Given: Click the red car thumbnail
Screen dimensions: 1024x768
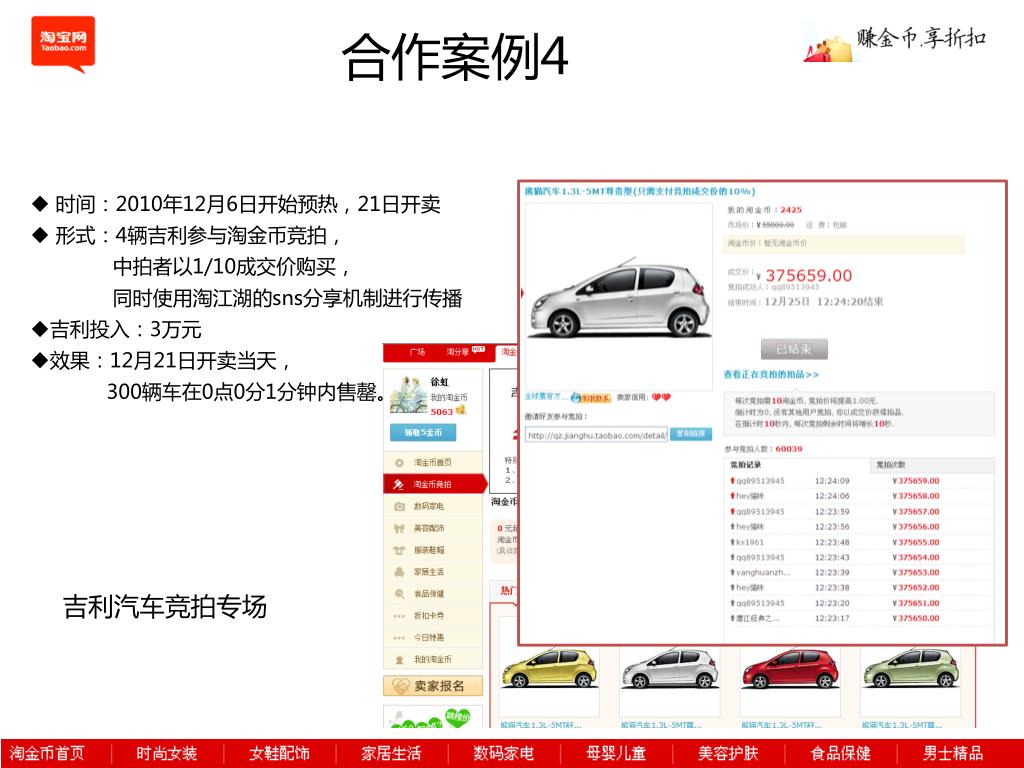Looking at the screenshot, I should coord(790,668).
